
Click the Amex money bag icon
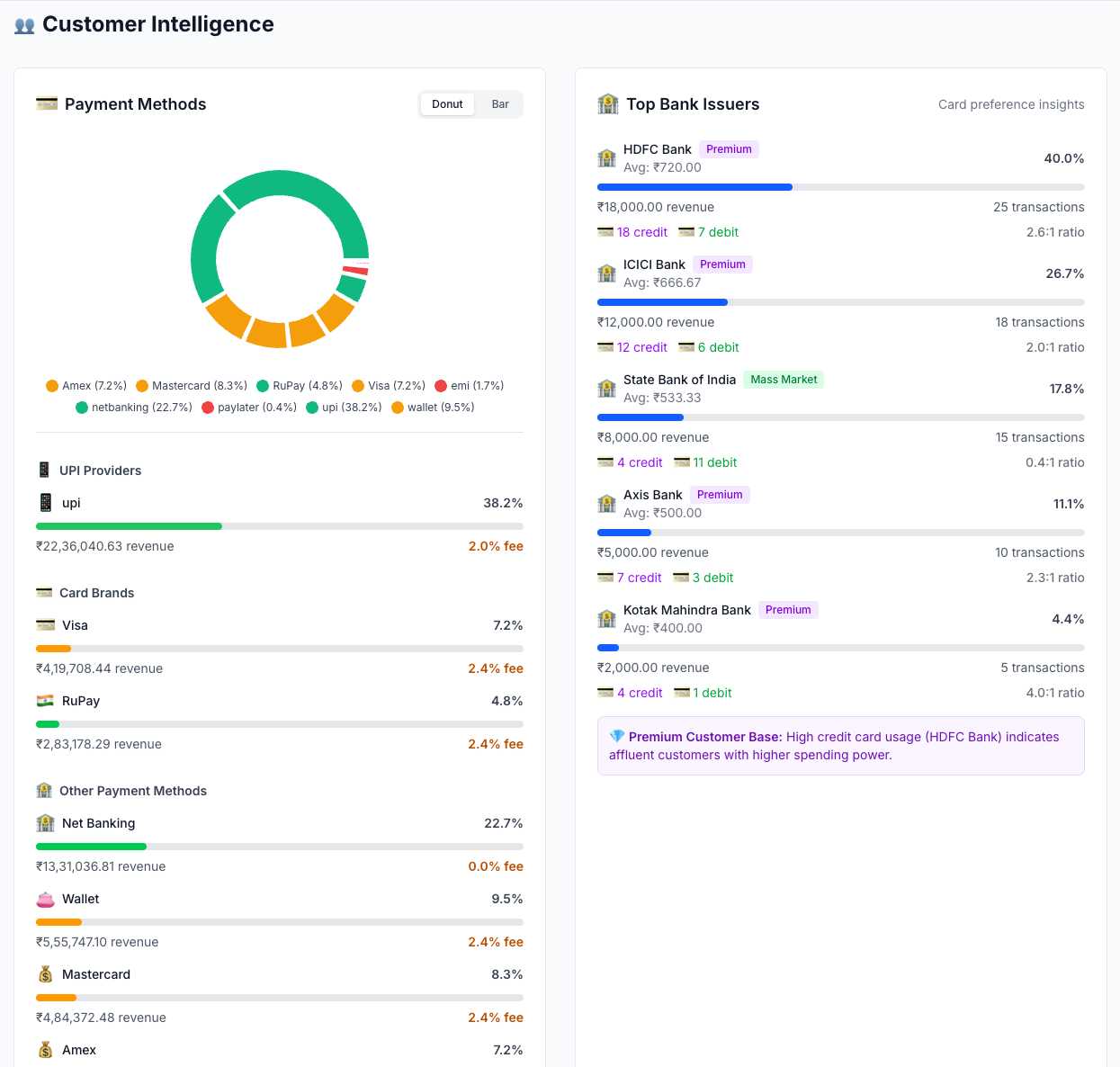coord(46,1049)
